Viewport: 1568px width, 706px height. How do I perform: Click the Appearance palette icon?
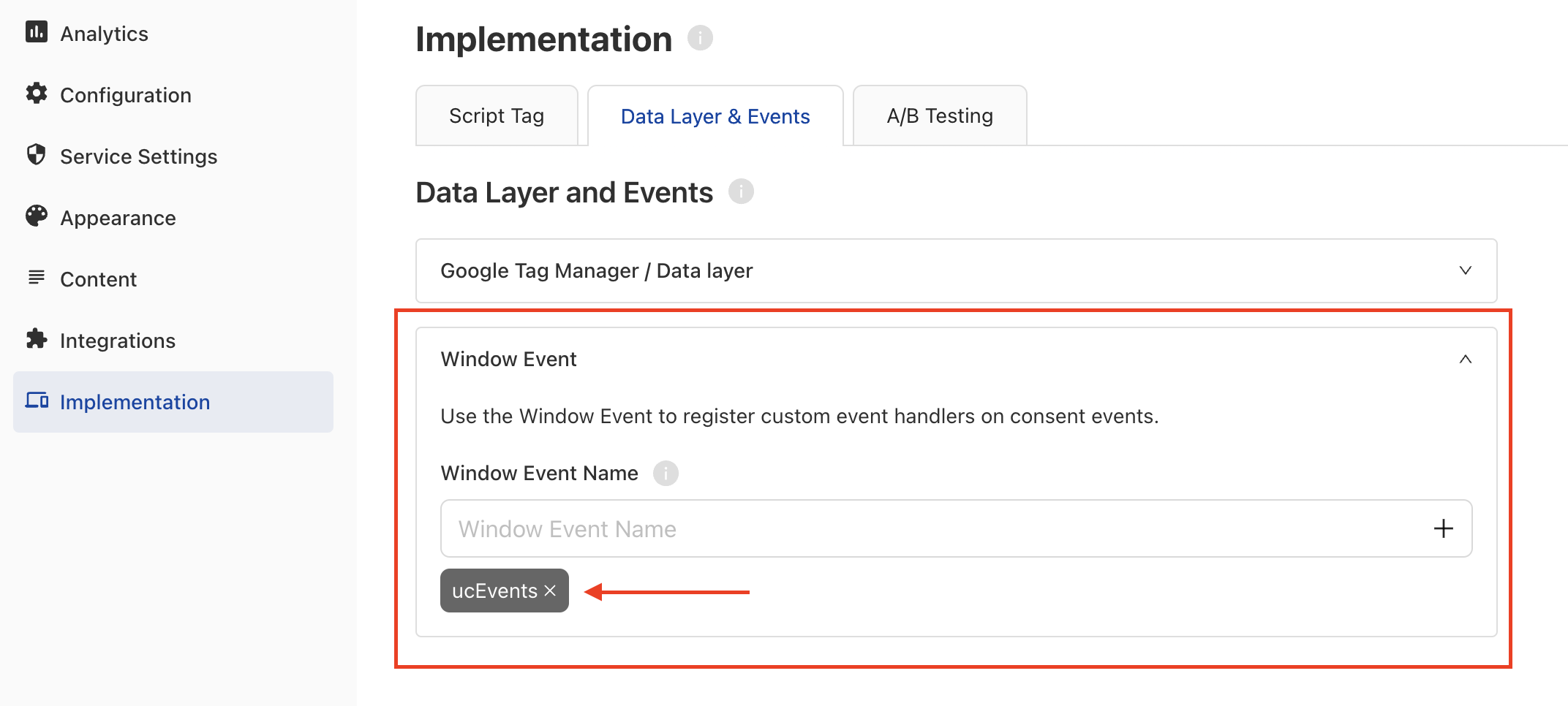pyautogui.click(x=37, y=216)
